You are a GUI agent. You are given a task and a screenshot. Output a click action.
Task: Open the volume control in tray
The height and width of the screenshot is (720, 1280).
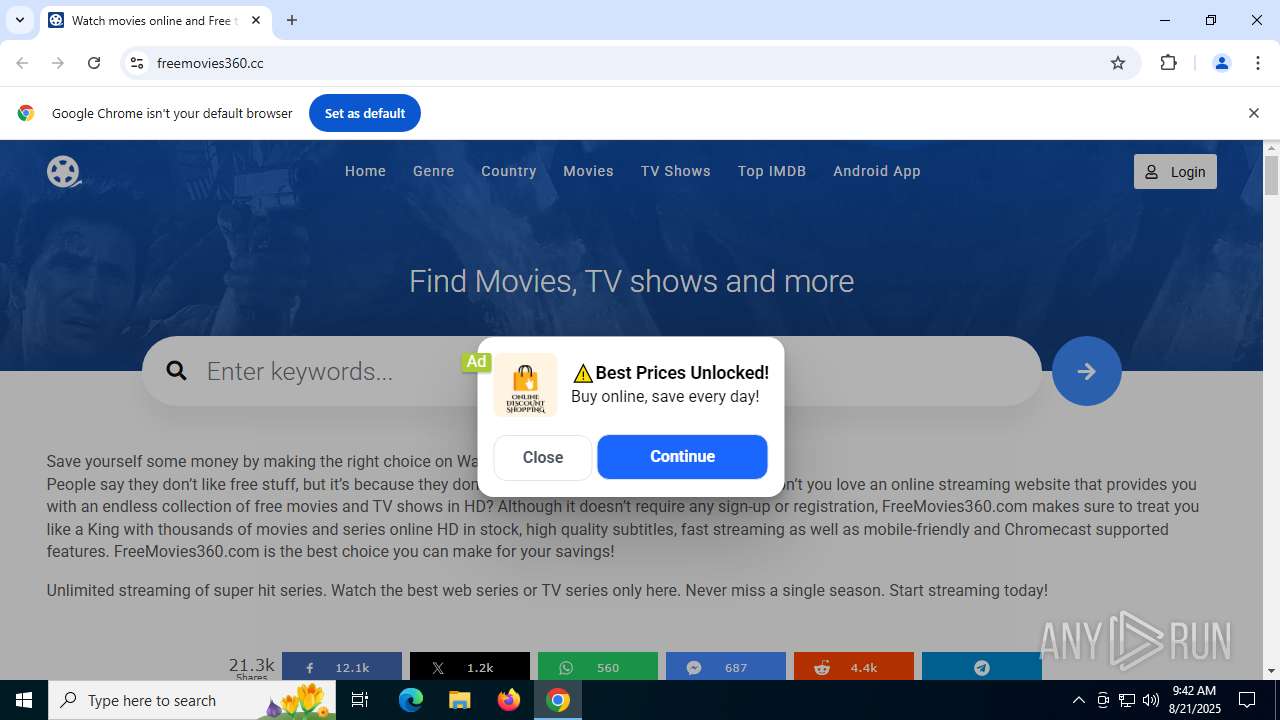click(1151, 700)
